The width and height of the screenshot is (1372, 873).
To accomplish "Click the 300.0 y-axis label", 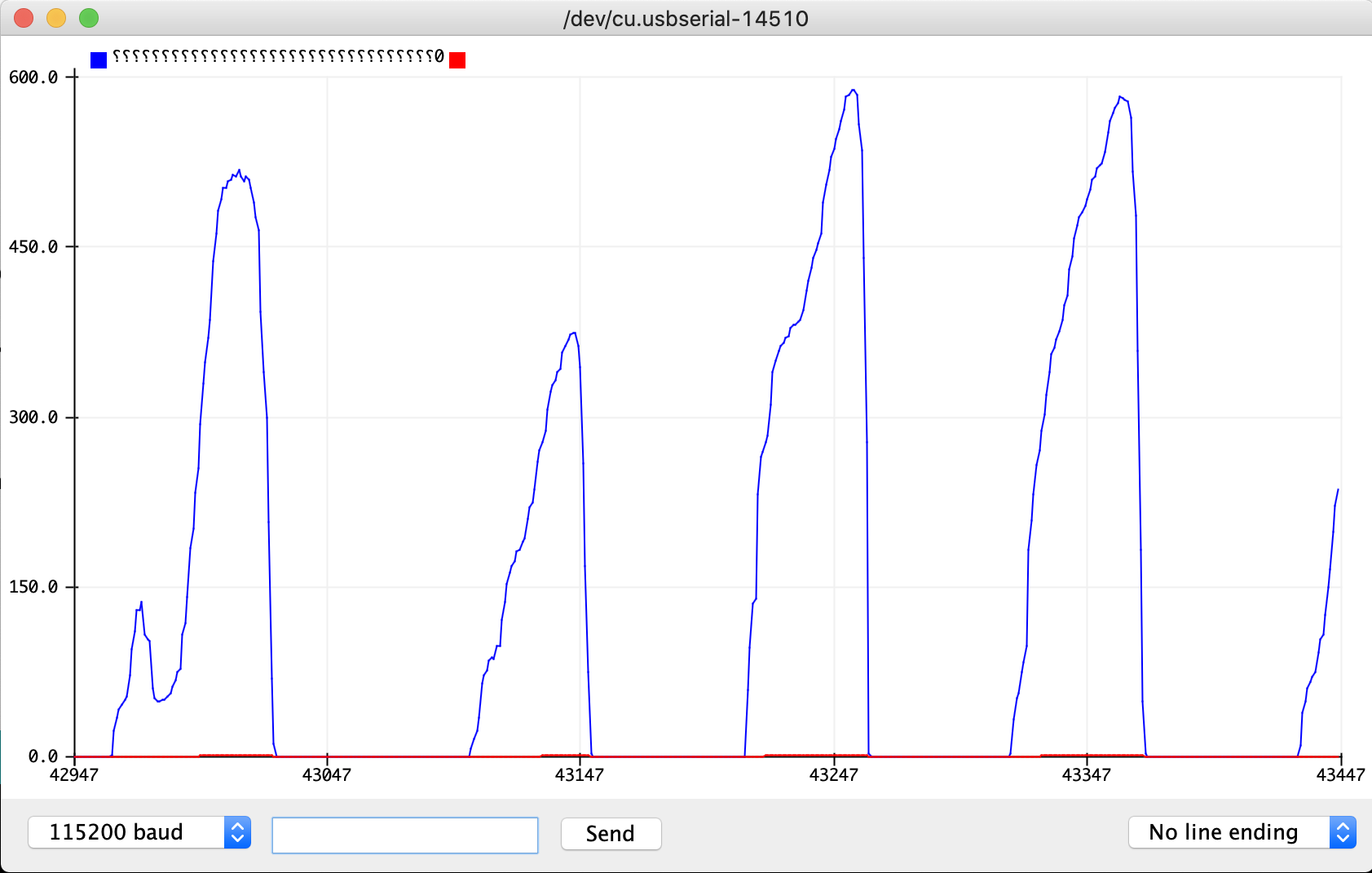I will pos(33,417).
